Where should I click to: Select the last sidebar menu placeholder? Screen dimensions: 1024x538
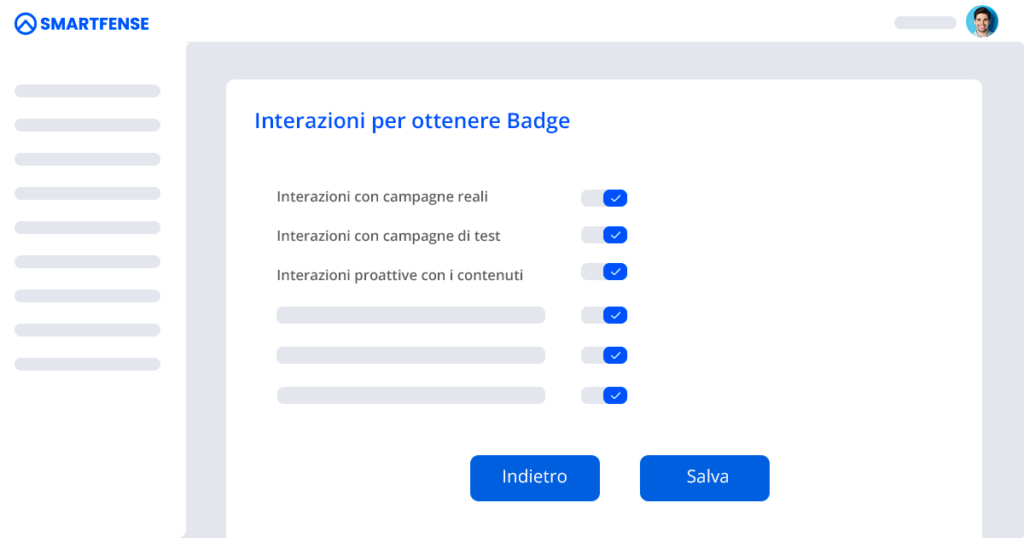[x=88, y=364]
